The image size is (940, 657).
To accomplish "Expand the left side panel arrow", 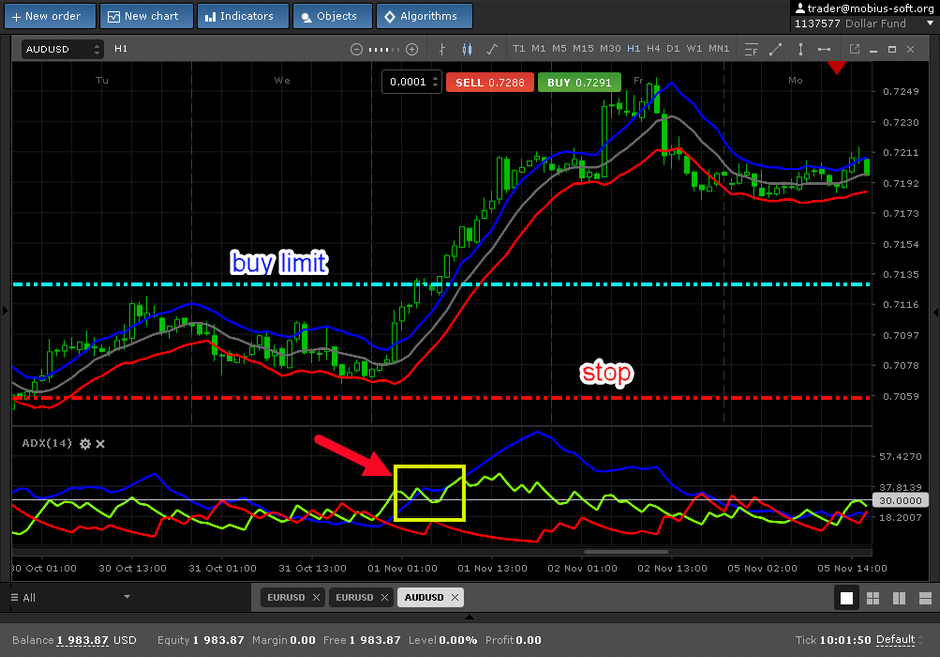I will 5,311.
